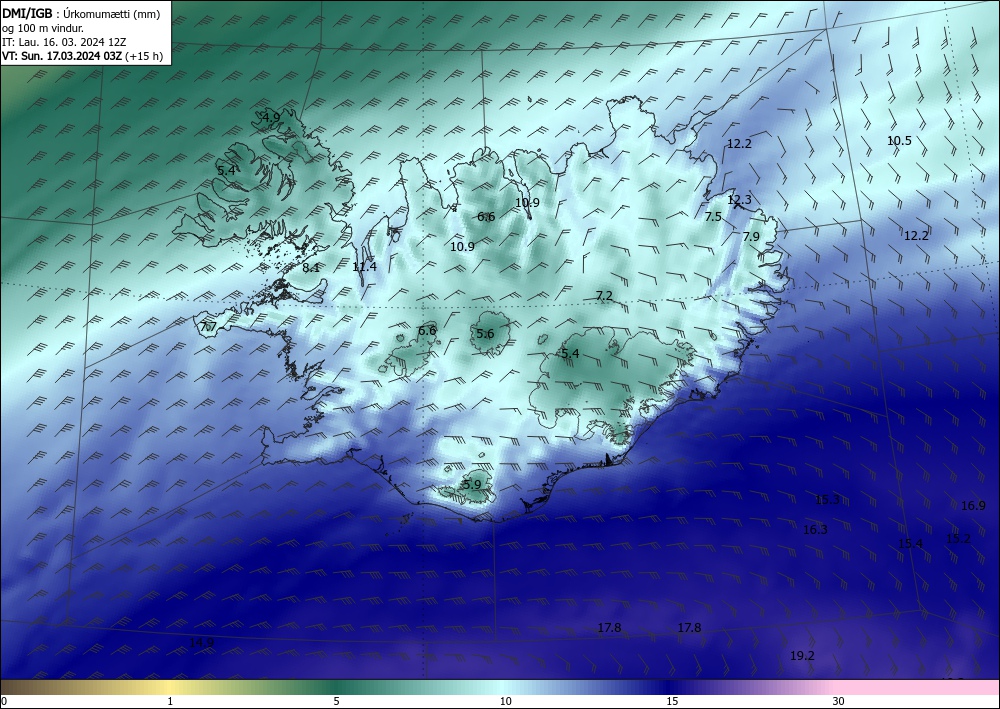Select the 'IT: Lau. 16. 03. 2024 12Z' line
This screenshot has height=709, width=1000.
tap(64, 42)
